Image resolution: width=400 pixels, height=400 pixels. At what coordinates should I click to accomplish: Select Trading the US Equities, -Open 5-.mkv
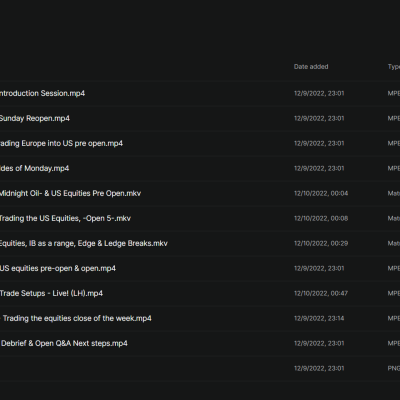coord(65,218)
